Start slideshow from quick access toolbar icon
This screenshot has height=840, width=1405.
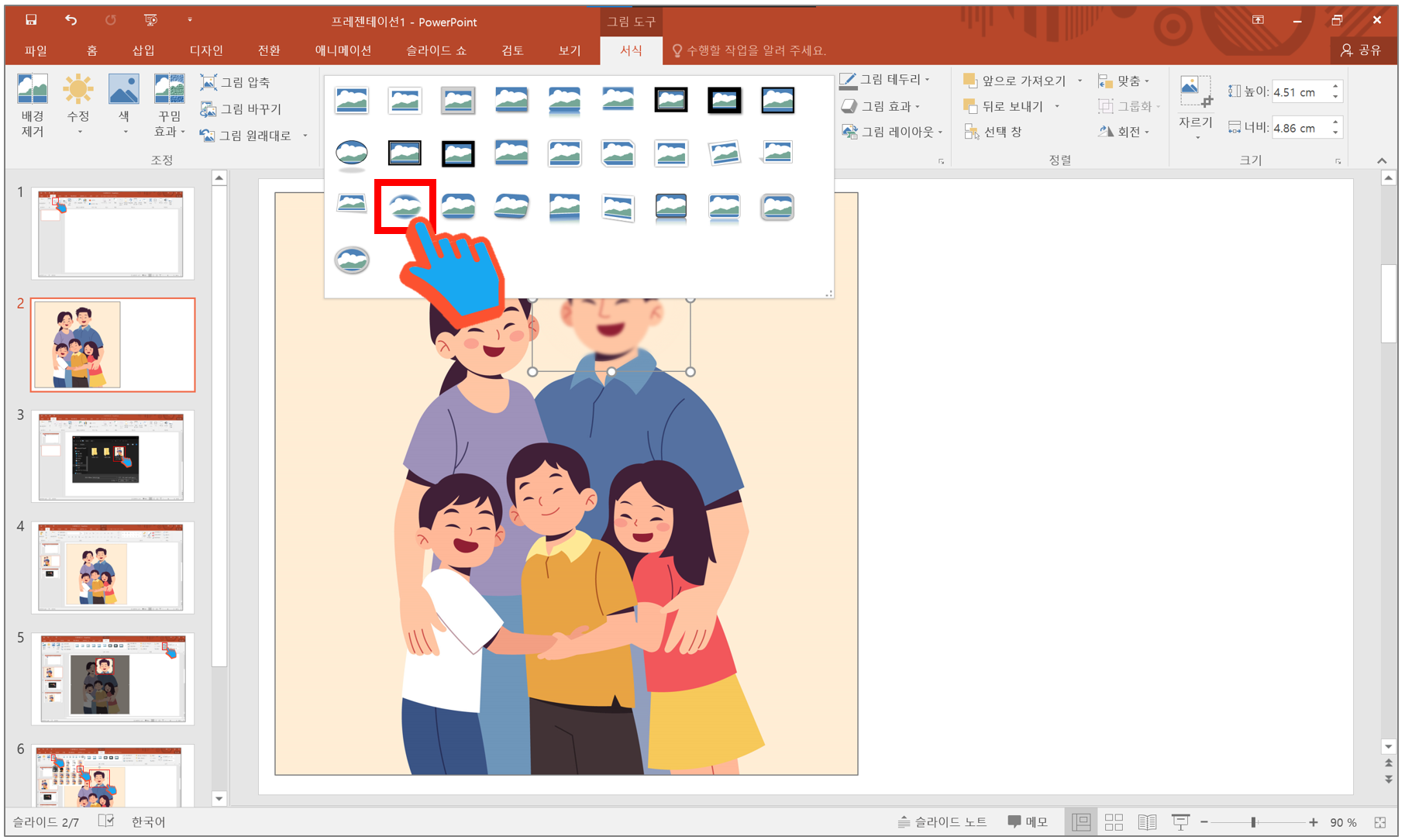pos(150,20)
